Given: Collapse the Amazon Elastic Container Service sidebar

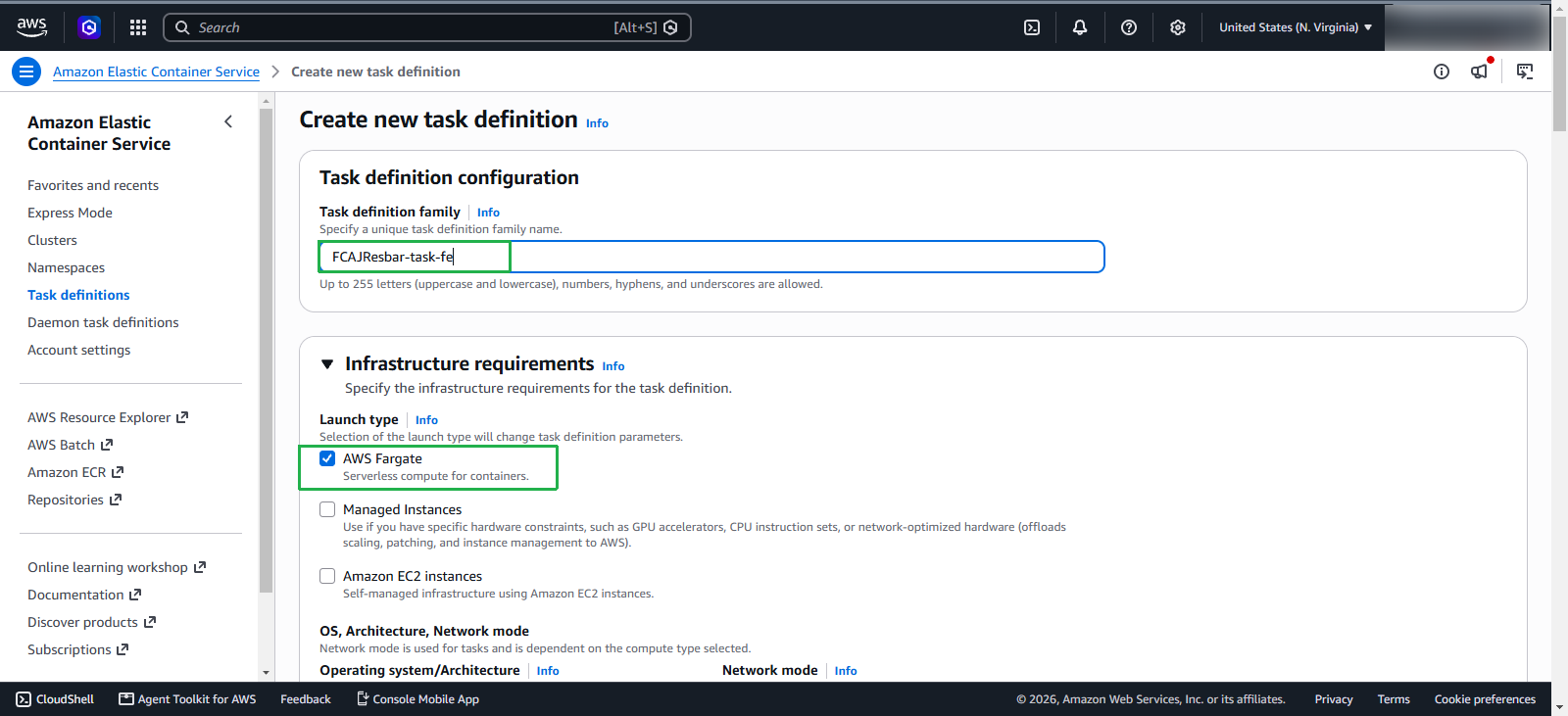Looking at the screenshot, I should [x=228, y=121].
